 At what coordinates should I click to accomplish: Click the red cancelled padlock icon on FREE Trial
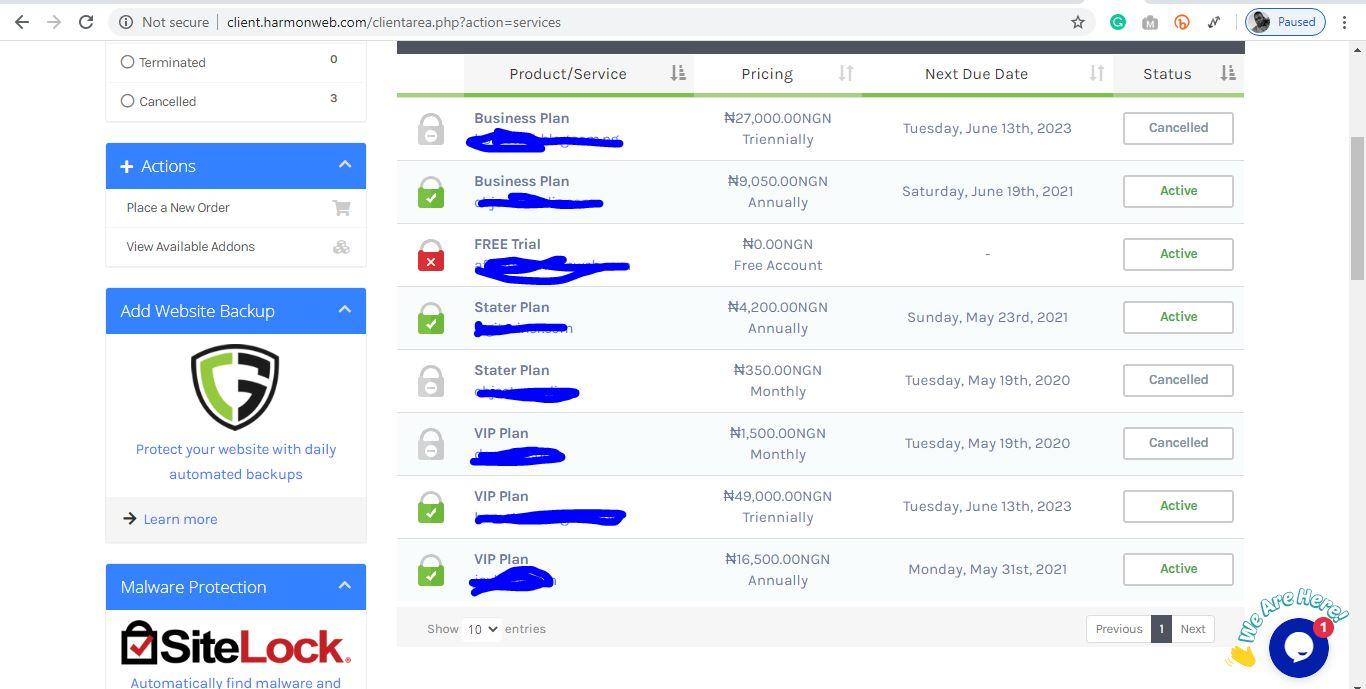pyautogui.click(x=430, y=254)
